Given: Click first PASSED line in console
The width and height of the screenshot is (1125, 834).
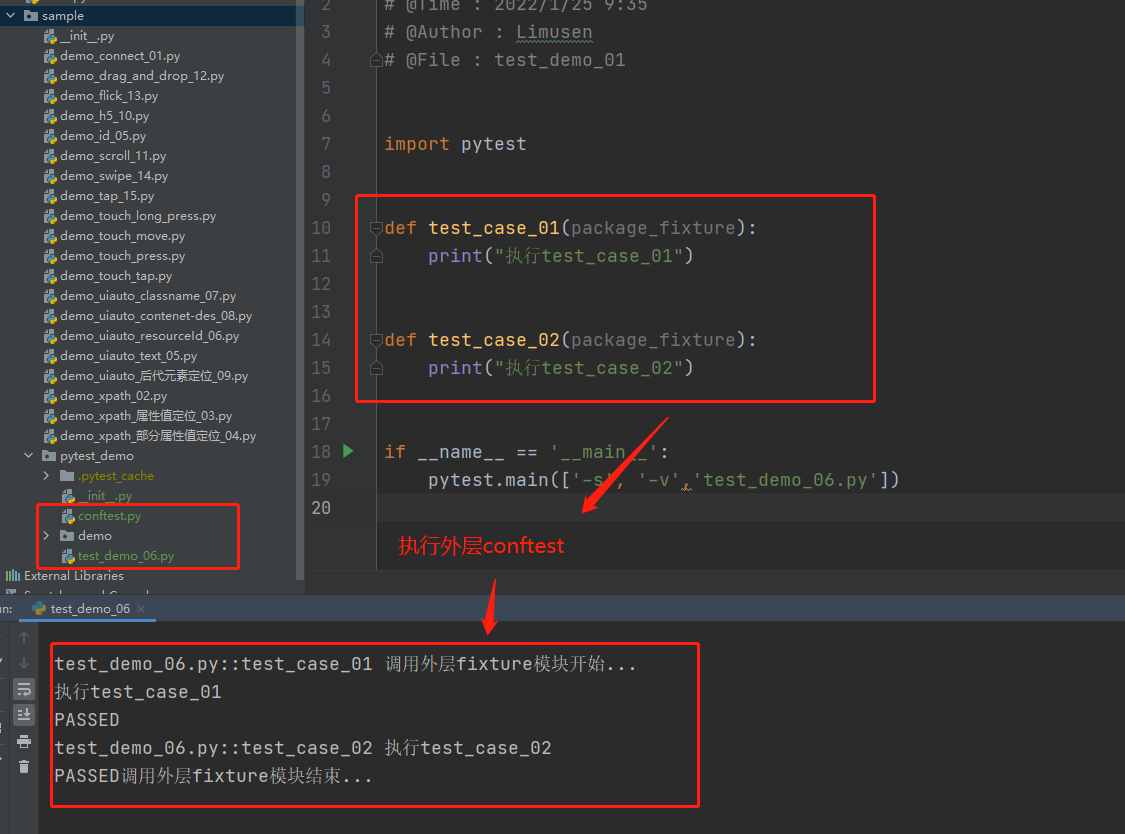Looking at the screenshot, I should tap(87, 720).
